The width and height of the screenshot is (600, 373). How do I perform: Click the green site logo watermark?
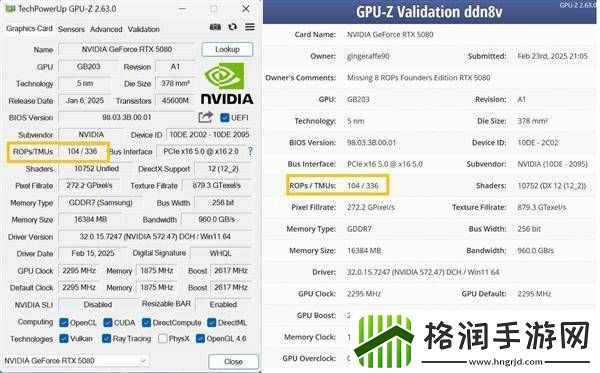coord(384,340)
